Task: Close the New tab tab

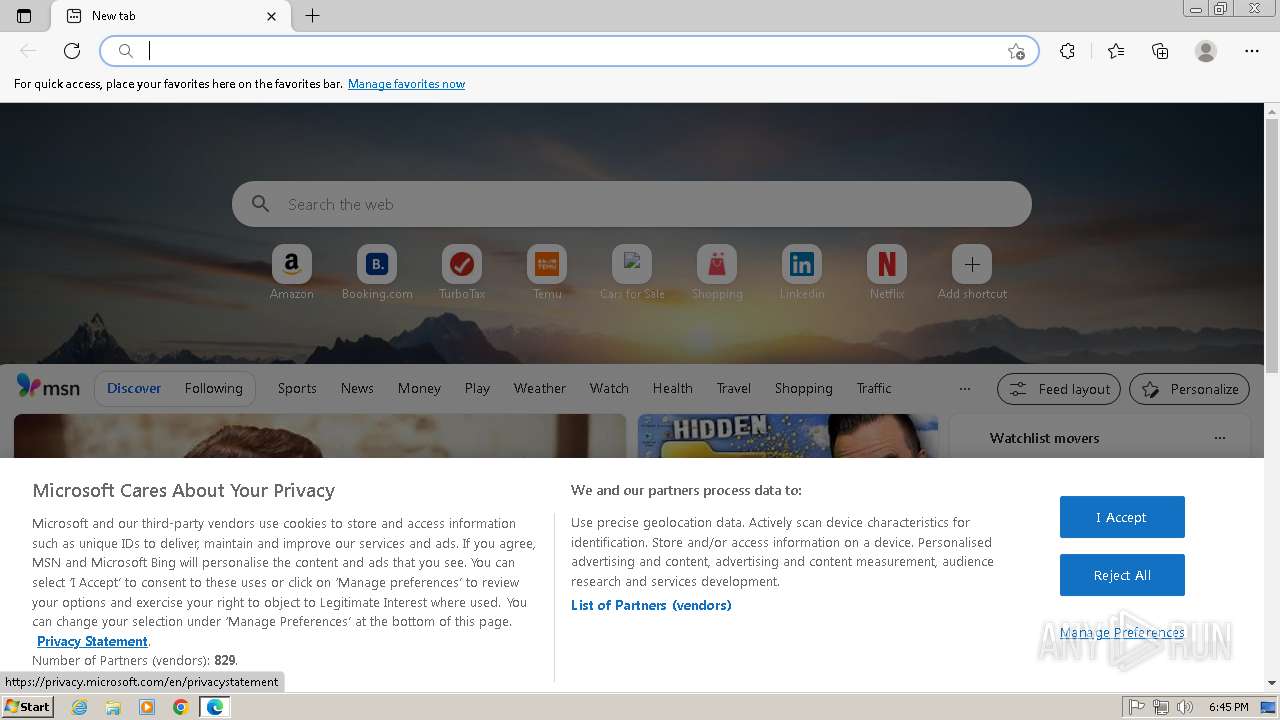Action: pos(272,16)
